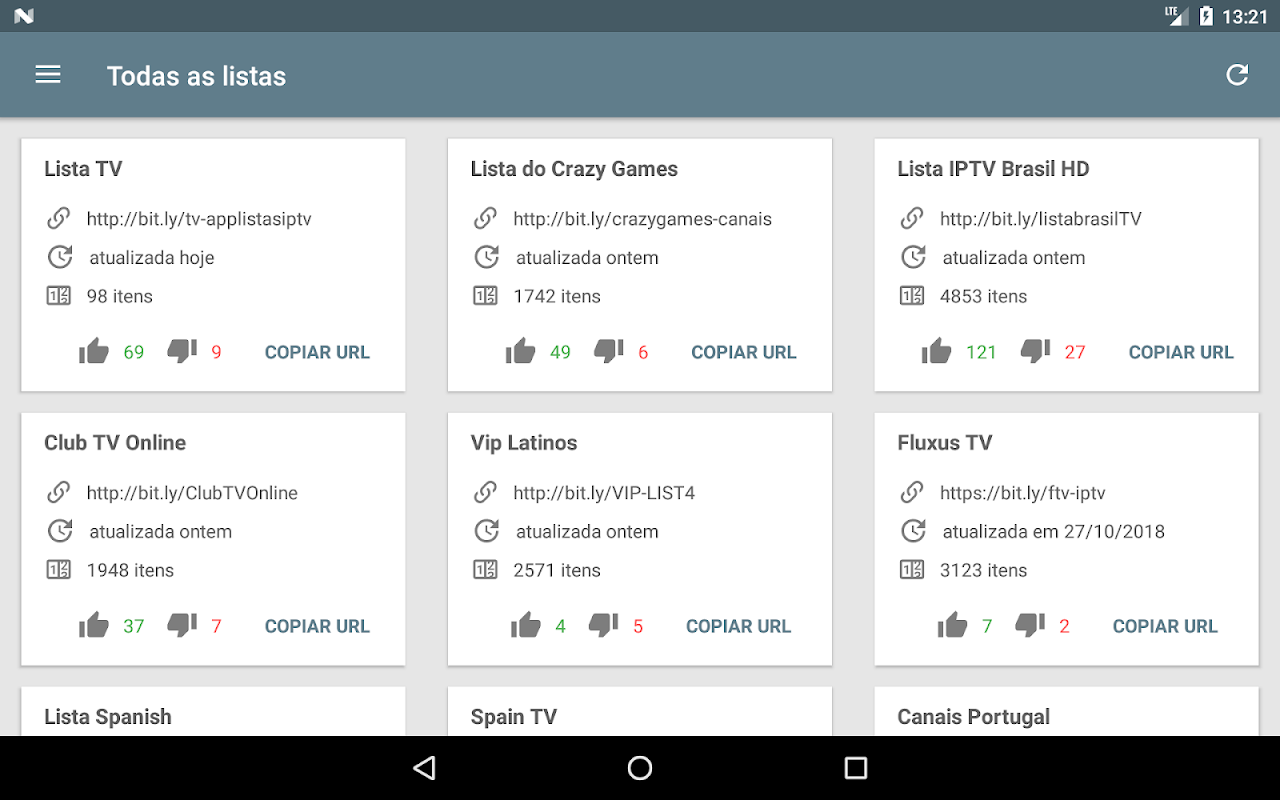Copy the URL of Lista do Crazy Games

[x=744, y=352]
